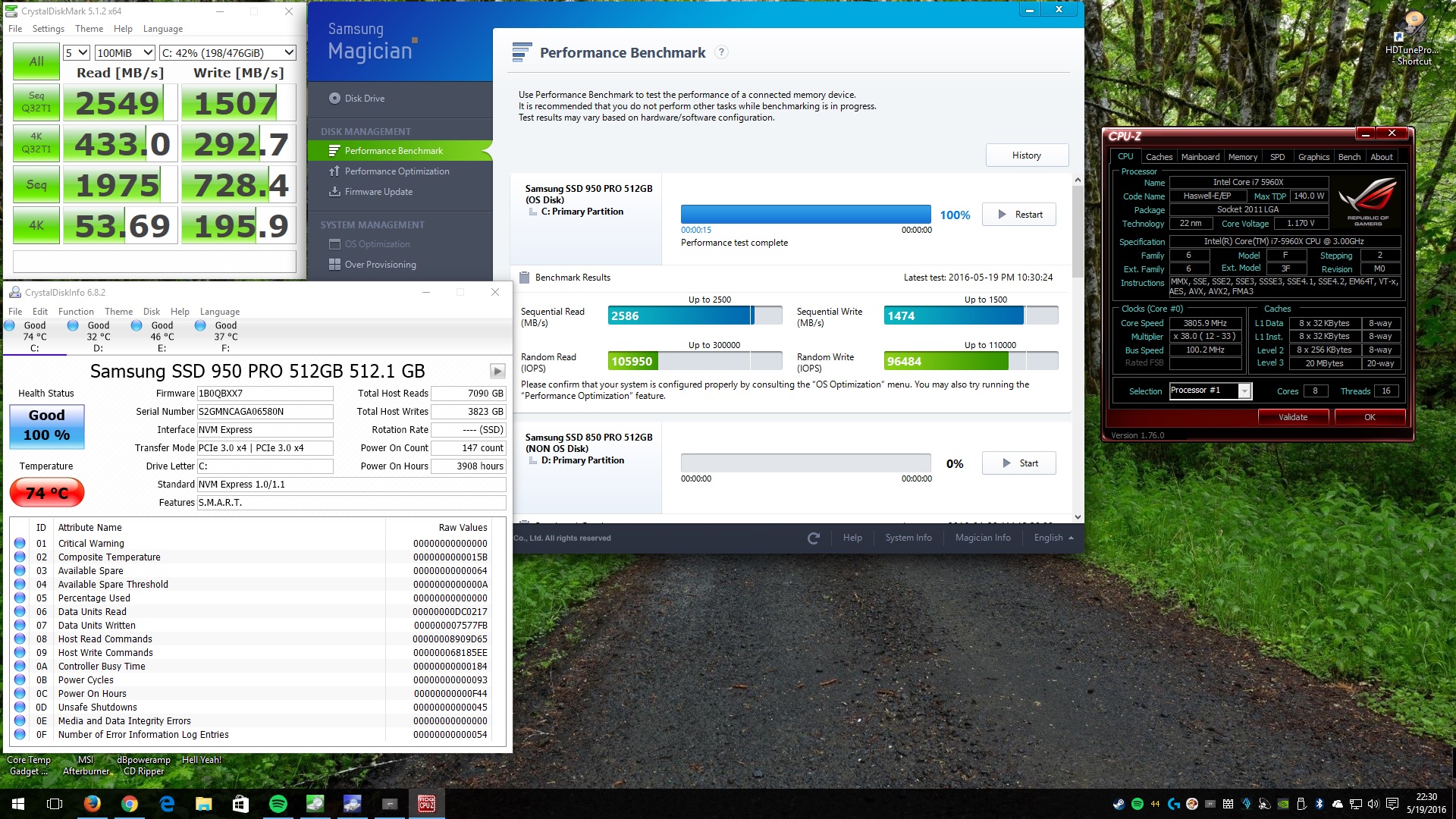Click the next-disk arrow in CrystalDiskInfo

click(497, 371)
